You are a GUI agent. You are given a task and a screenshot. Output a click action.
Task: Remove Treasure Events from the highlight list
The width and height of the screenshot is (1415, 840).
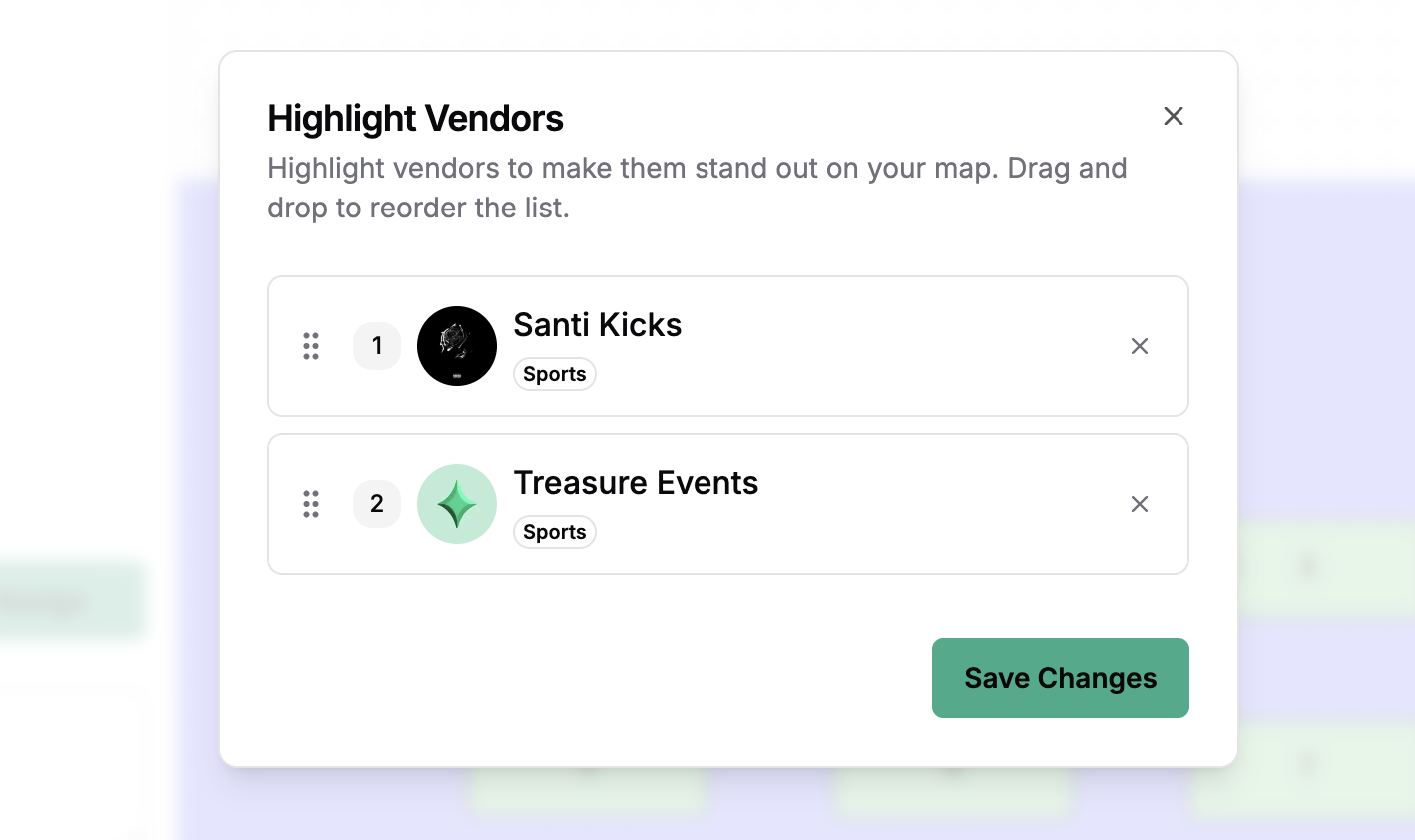click(x=1139, y=504)
